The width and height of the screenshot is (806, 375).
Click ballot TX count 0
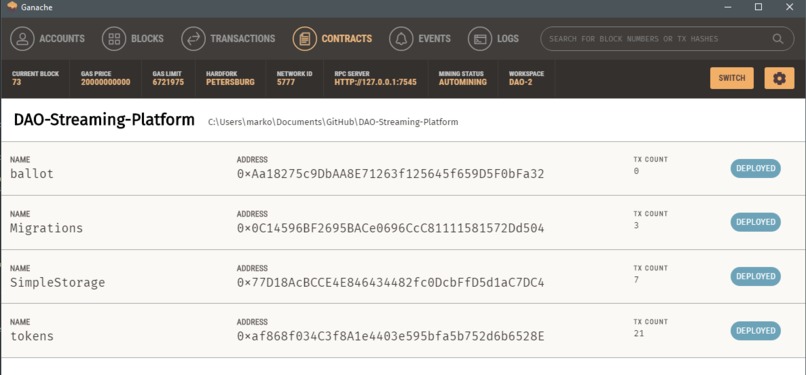click(x=636, y=171)
